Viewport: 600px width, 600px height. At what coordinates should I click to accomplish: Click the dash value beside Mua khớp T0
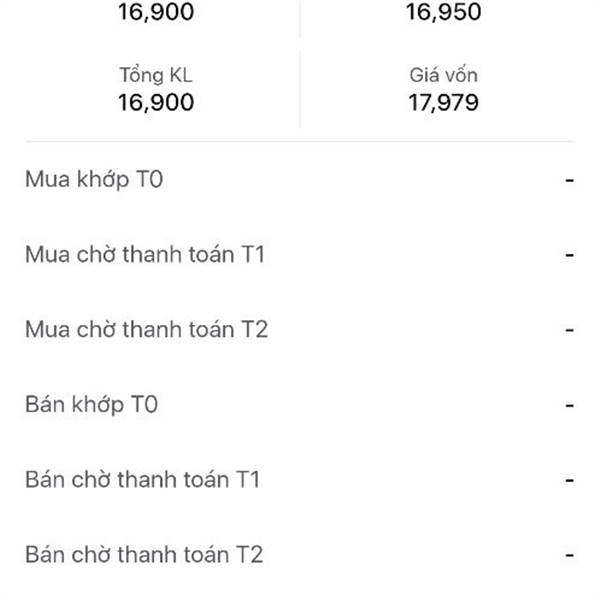click(569, 181)
